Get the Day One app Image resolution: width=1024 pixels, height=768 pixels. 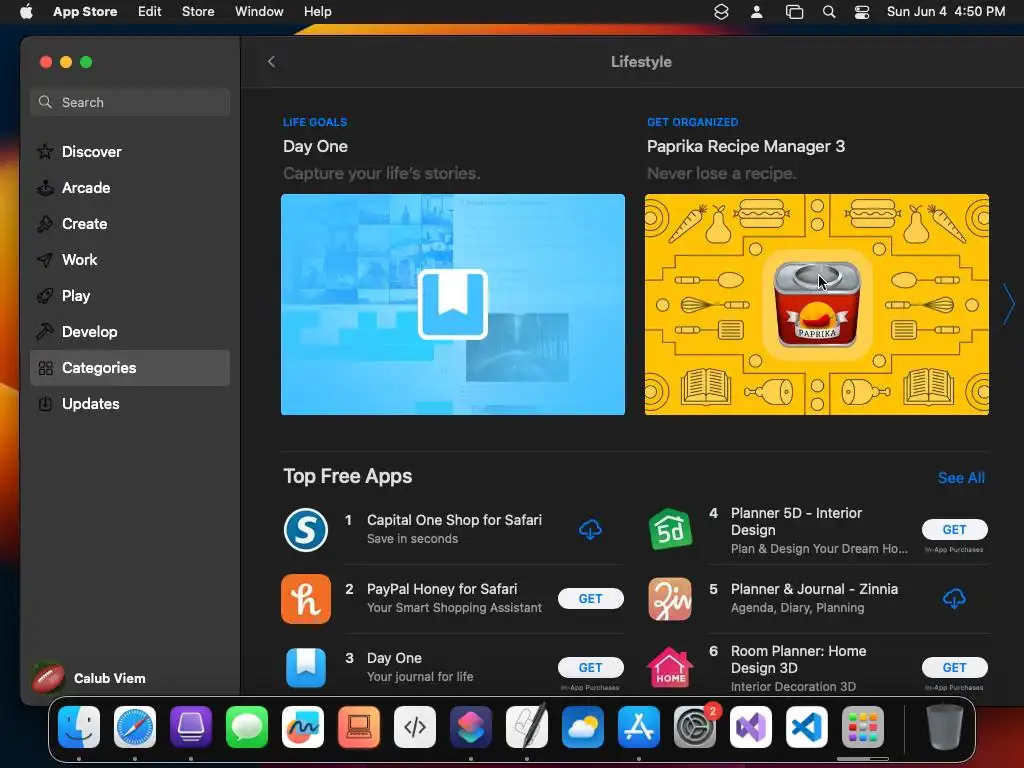[x=590, y=667]
